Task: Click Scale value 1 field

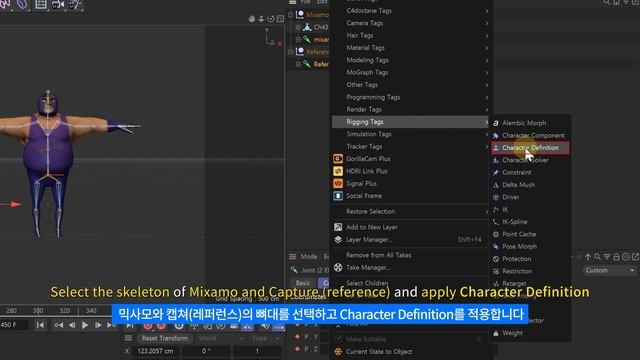Action: (x=257, y=351)
